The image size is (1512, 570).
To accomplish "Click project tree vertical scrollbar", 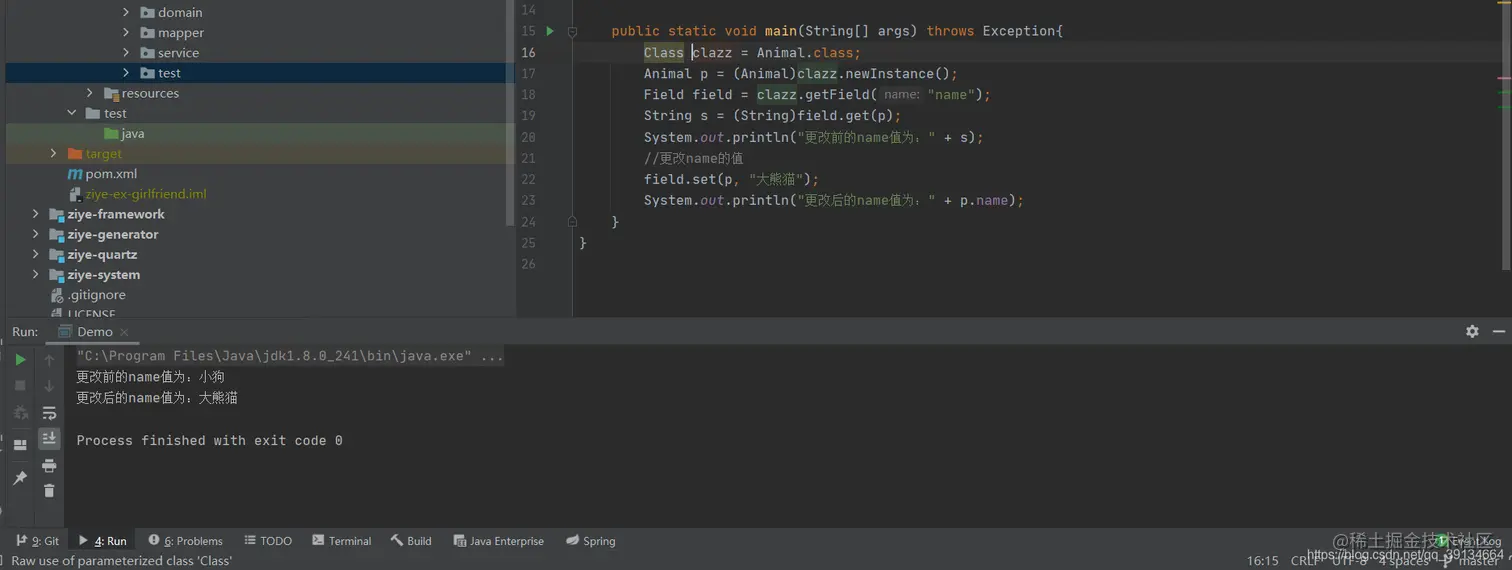I will (512, 112).
